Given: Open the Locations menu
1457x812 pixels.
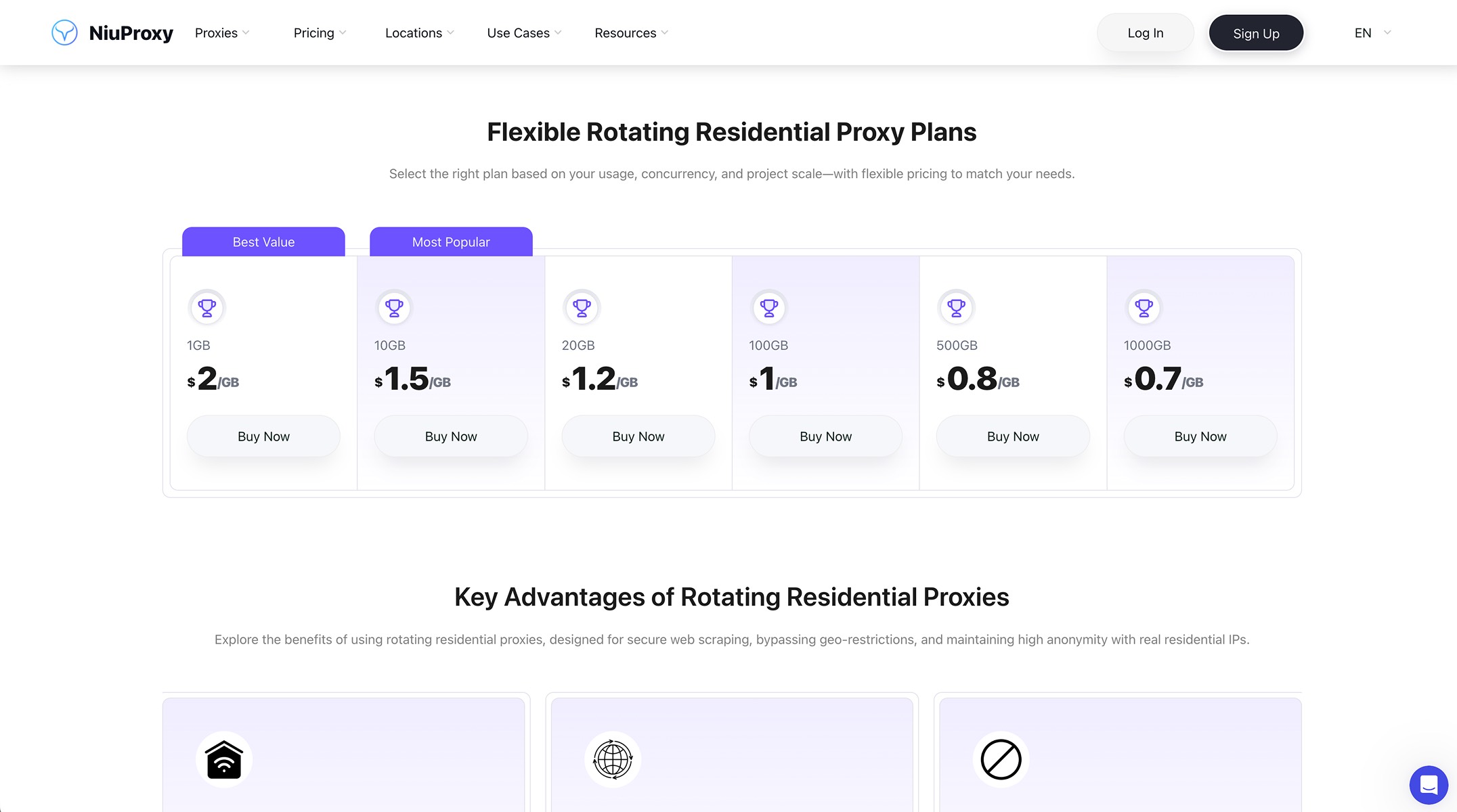Looking at the screenshot, I should click(x=419, y=33).
